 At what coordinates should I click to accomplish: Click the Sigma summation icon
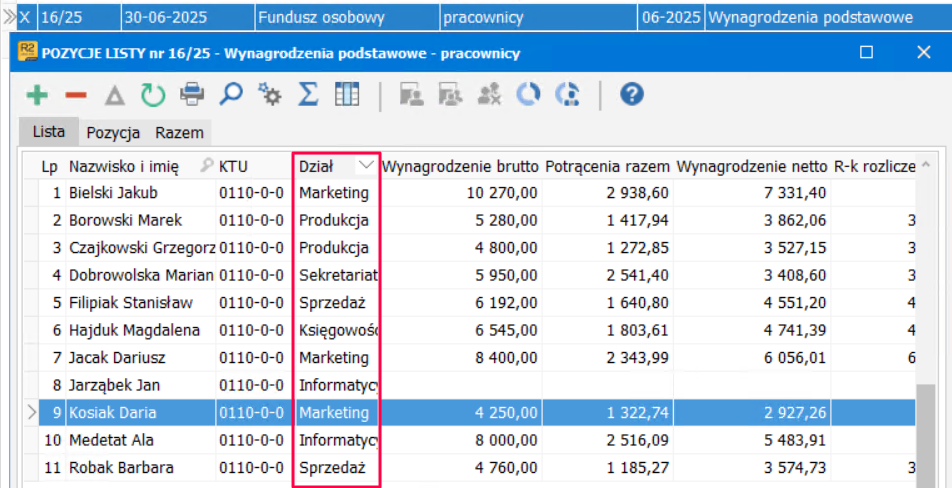(308, 95)
